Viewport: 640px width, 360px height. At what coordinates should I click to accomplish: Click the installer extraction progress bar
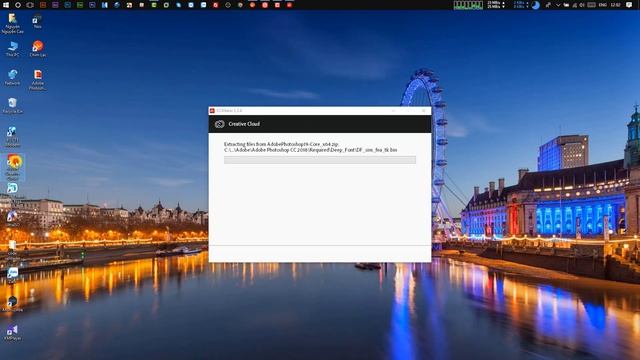tap(320, 160)
